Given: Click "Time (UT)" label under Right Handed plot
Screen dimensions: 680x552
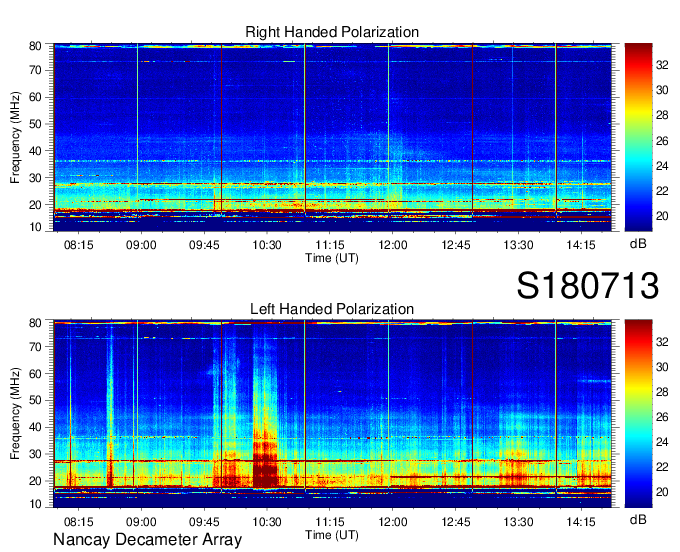Looking at the screenshot, I should point(332,258).
